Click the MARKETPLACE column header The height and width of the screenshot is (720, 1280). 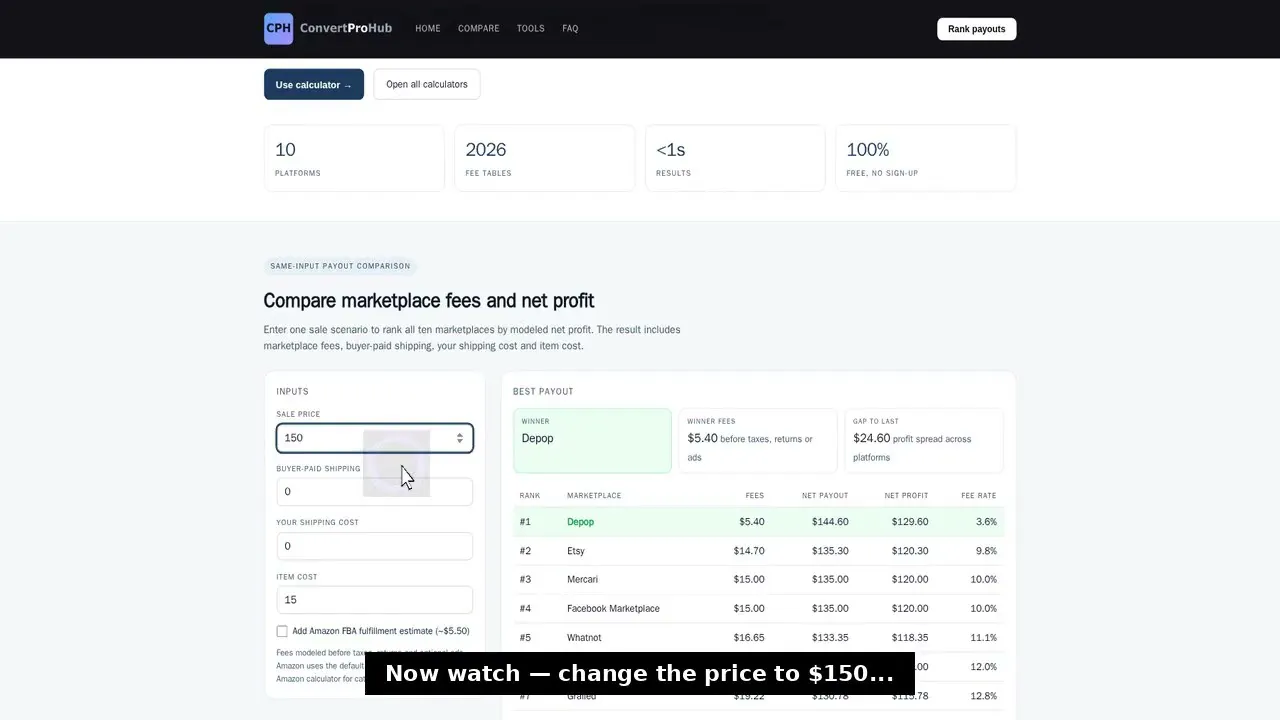point(594,496)
